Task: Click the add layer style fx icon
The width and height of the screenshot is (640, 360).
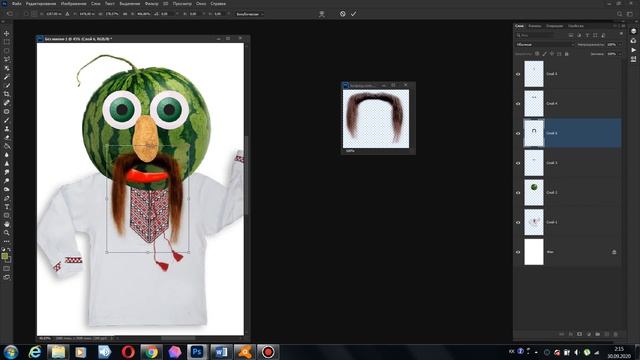Action: pyautogui.click(x=571, y=334)
